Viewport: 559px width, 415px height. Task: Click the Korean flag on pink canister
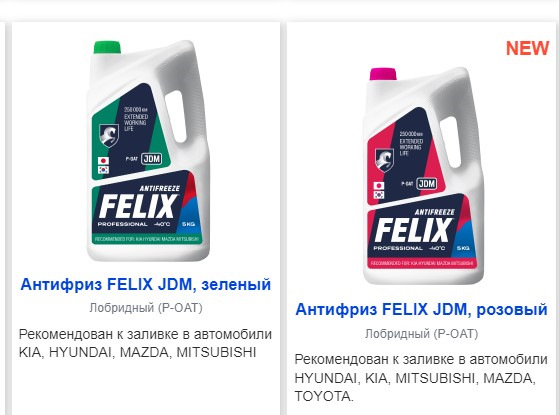(379, 195)
